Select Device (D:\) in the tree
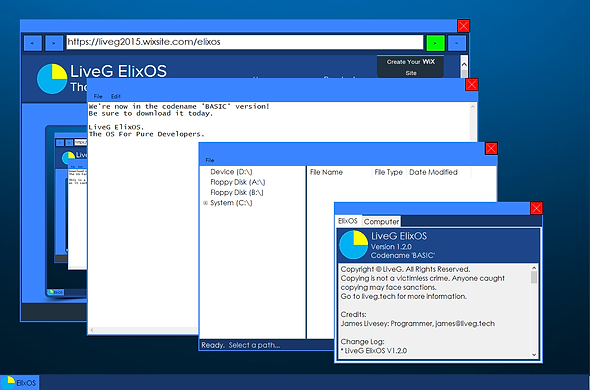This screenshot has width=590, height=390. (231, 172)
